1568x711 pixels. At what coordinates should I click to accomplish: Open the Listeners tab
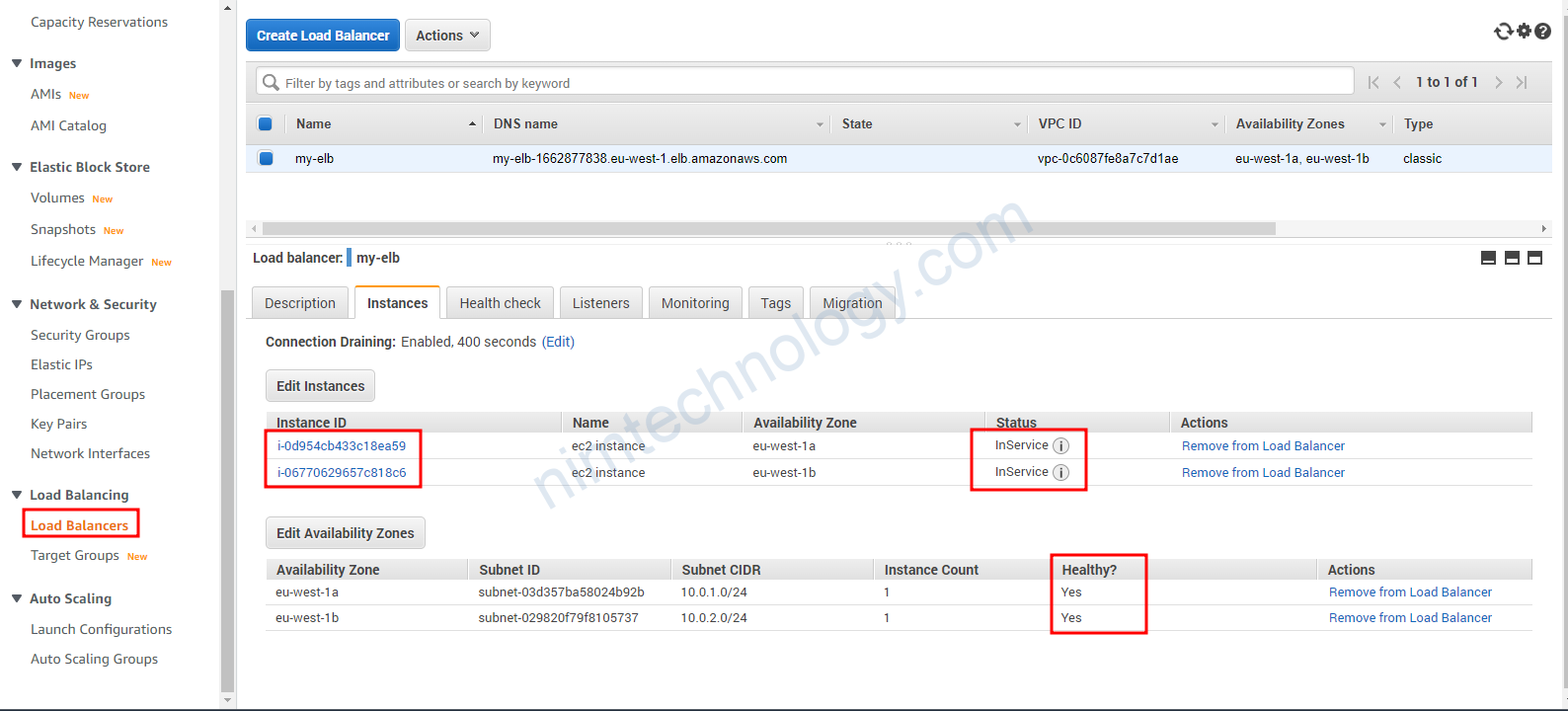point(600,303)
